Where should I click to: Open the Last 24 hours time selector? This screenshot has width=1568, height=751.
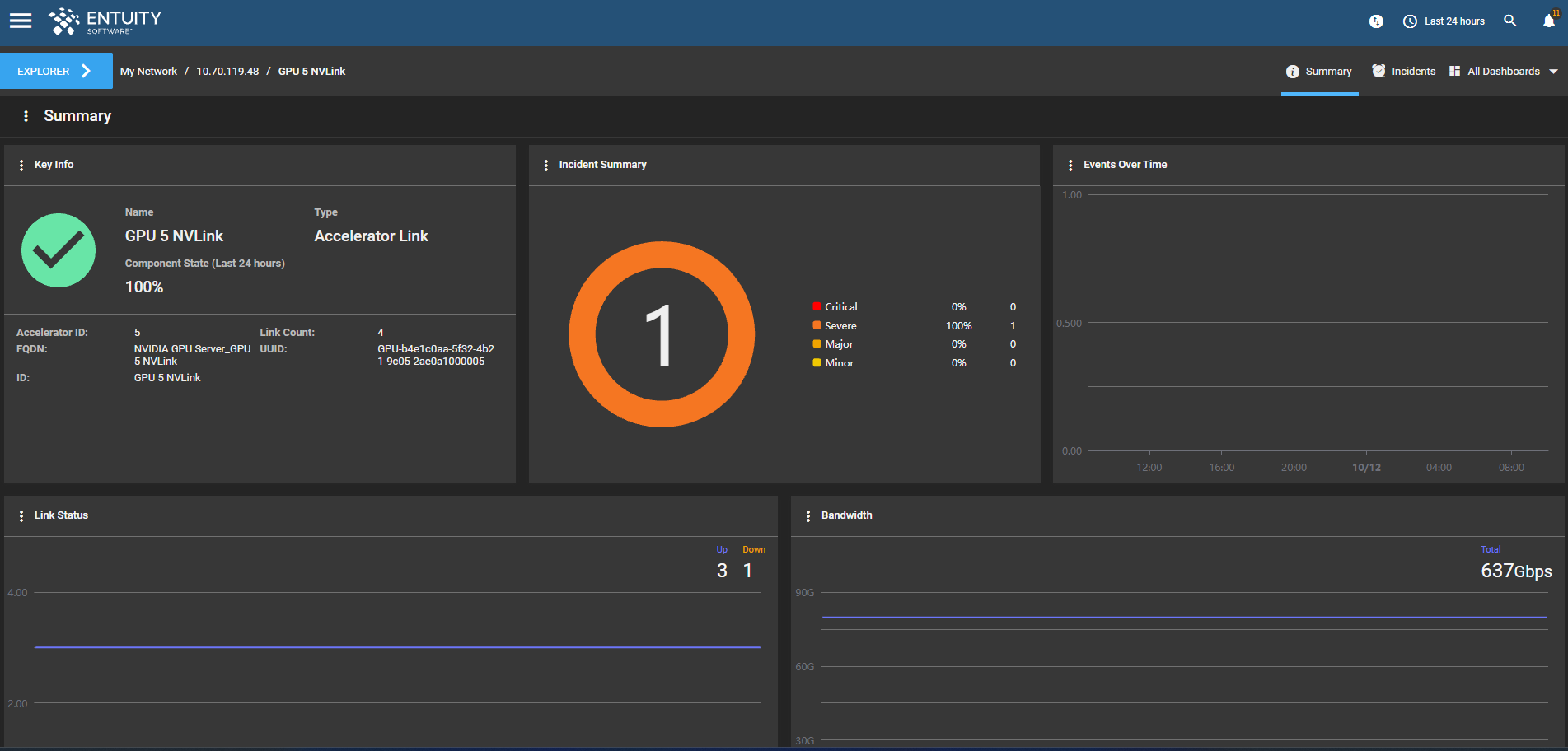(1444, 21)
